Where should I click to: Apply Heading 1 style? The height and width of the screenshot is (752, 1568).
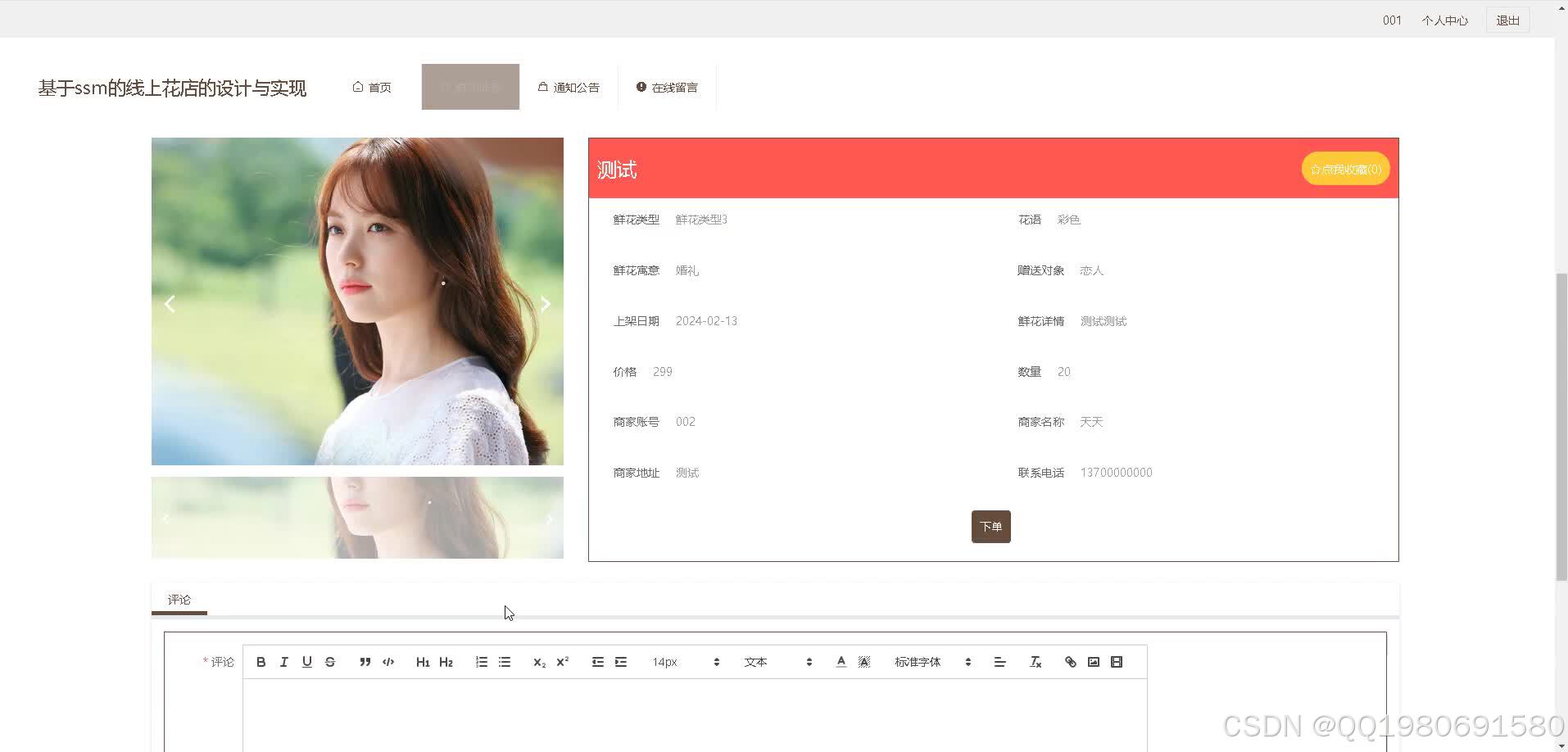[x=423, y=661]
